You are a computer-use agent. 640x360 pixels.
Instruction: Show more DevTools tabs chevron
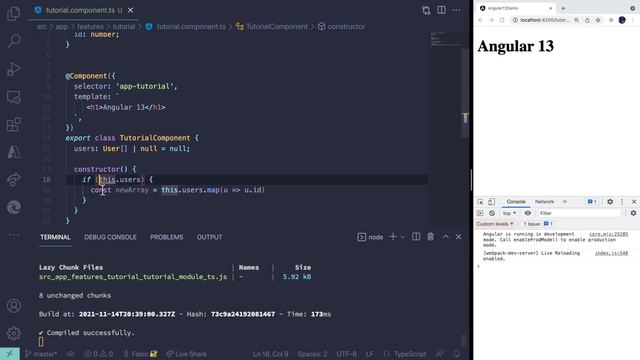[x=565, y=202]
